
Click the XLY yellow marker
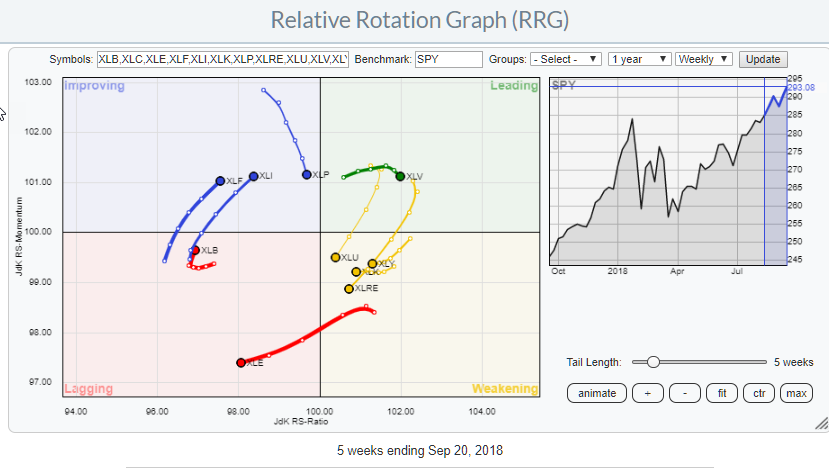(372, 263)
